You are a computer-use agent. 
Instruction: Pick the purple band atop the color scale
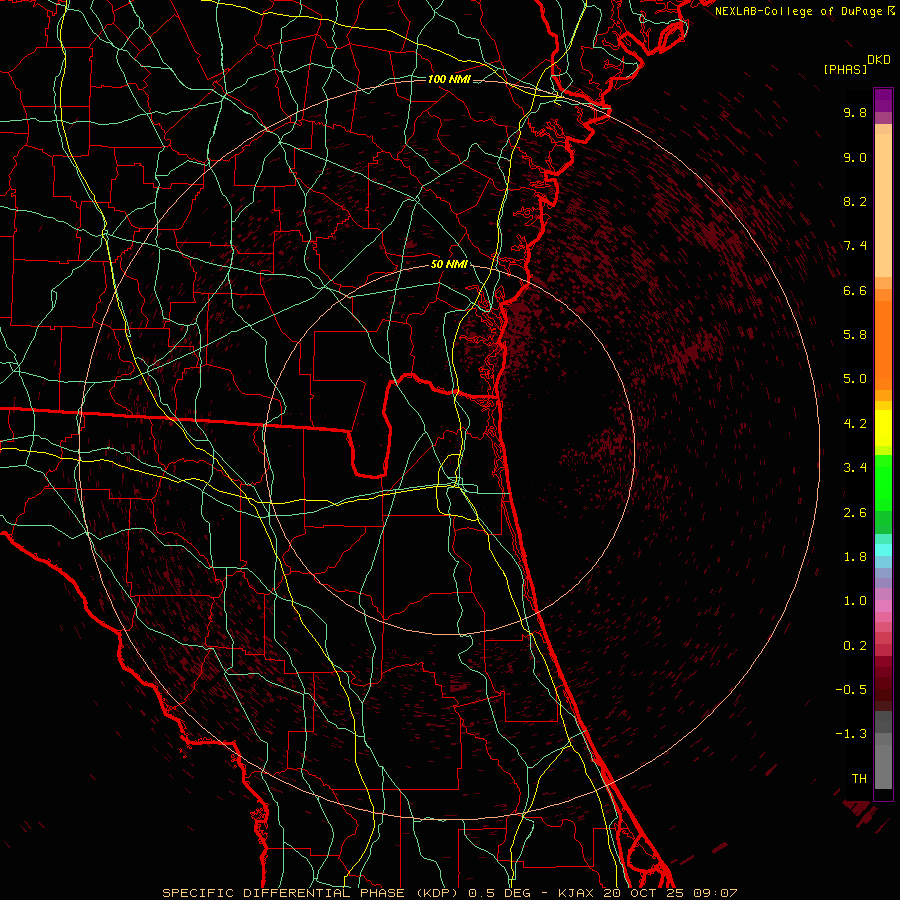883,100
